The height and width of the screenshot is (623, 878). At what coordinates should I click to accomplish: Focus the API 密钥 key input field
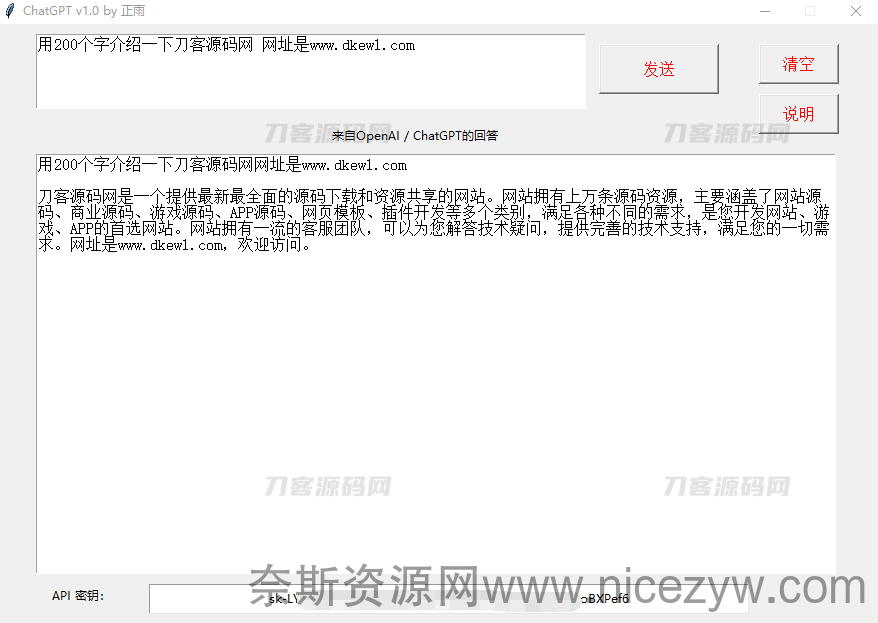pyautogui.click(x=448, y=598)
